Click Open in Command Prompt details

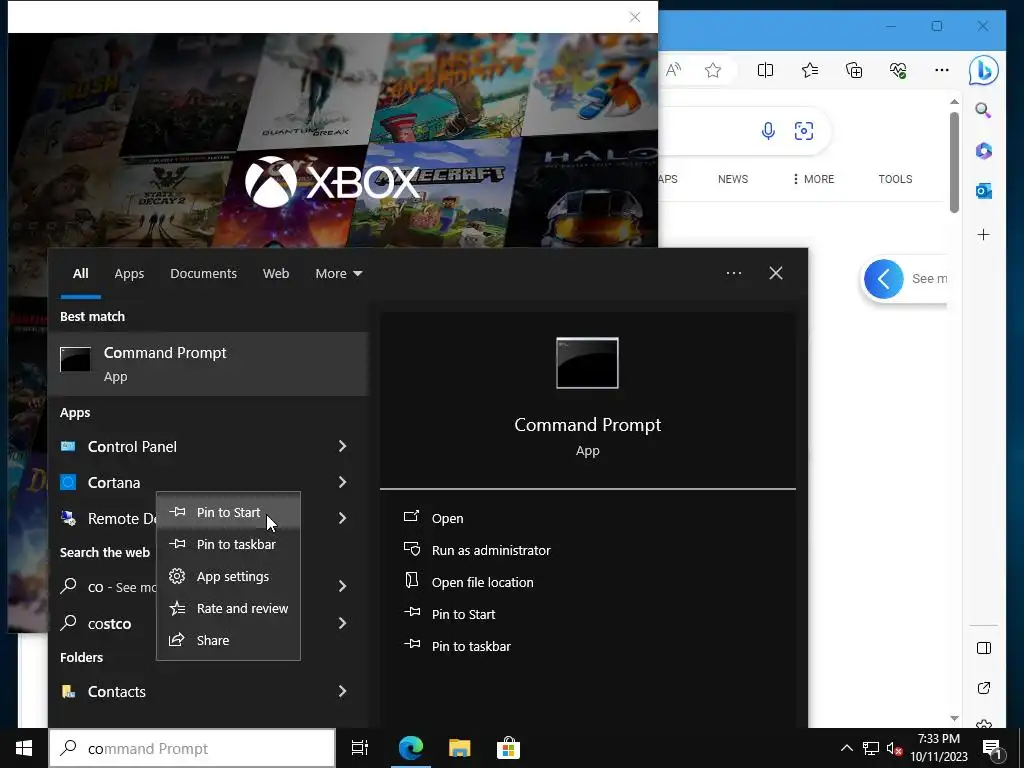point(447,519)
